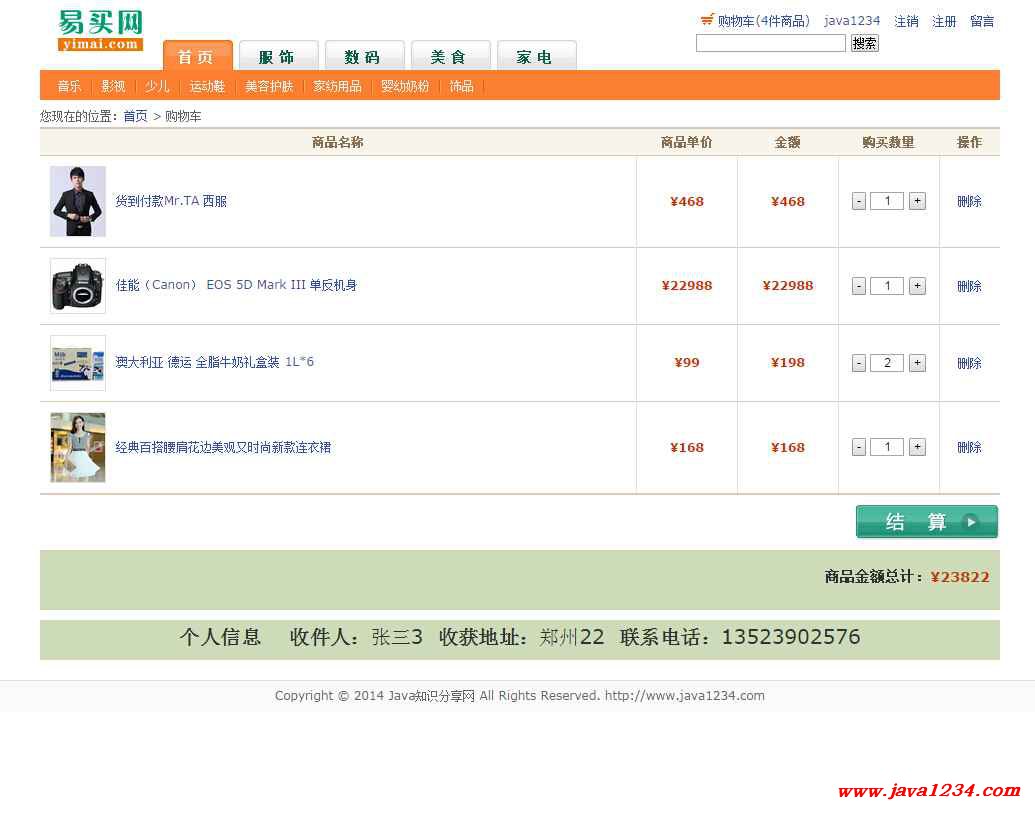Focus the search text box
The width and height of the screenshot is (1035, 814).
[770, 43]
